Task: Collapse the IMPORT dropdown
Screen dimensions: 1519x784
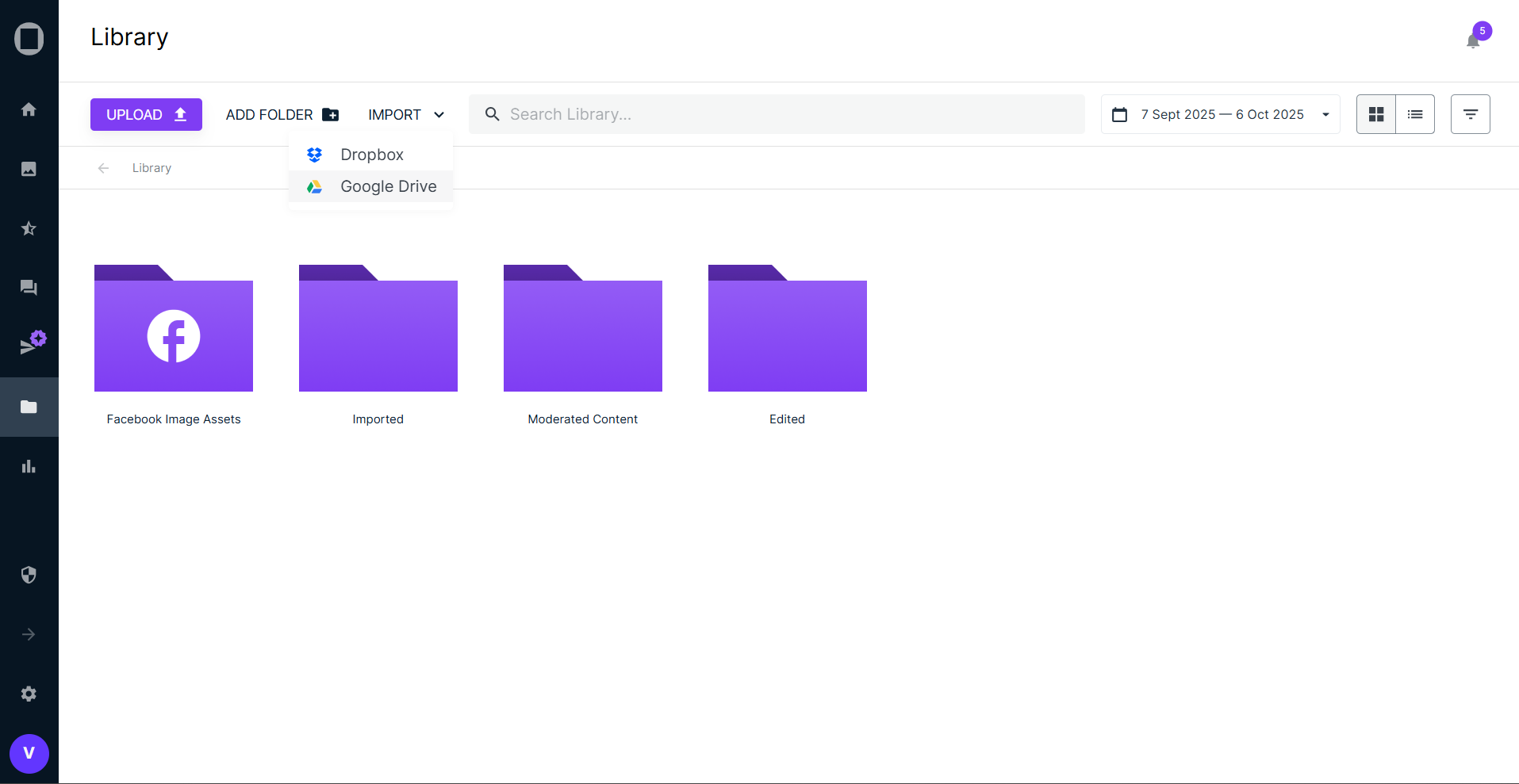Action: coord(406,114)
